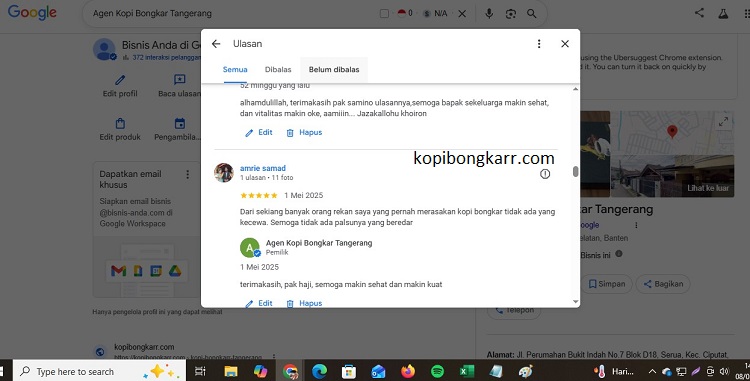Viewport: 750px width, 381px height.
Task: Open Paint from the taskbar
Action: click(526, 371)
